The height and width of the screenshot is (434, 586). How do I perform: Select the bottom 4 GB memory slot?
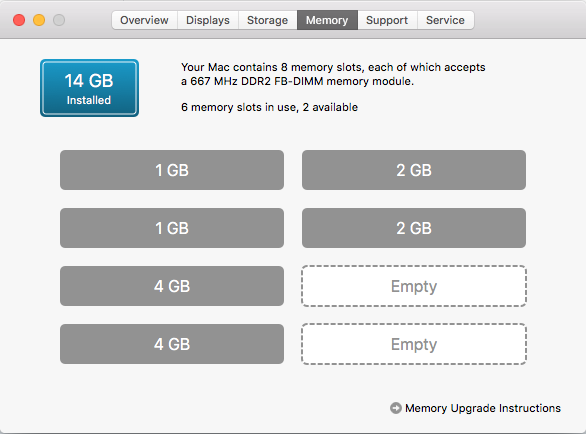(x=172, y=344)
